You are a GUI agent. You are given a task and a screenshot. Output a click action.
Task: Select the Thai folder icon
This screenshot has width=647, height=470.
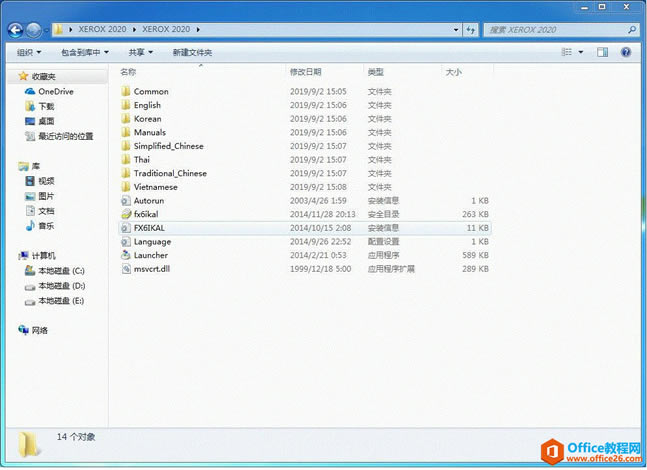coord(126,159)
